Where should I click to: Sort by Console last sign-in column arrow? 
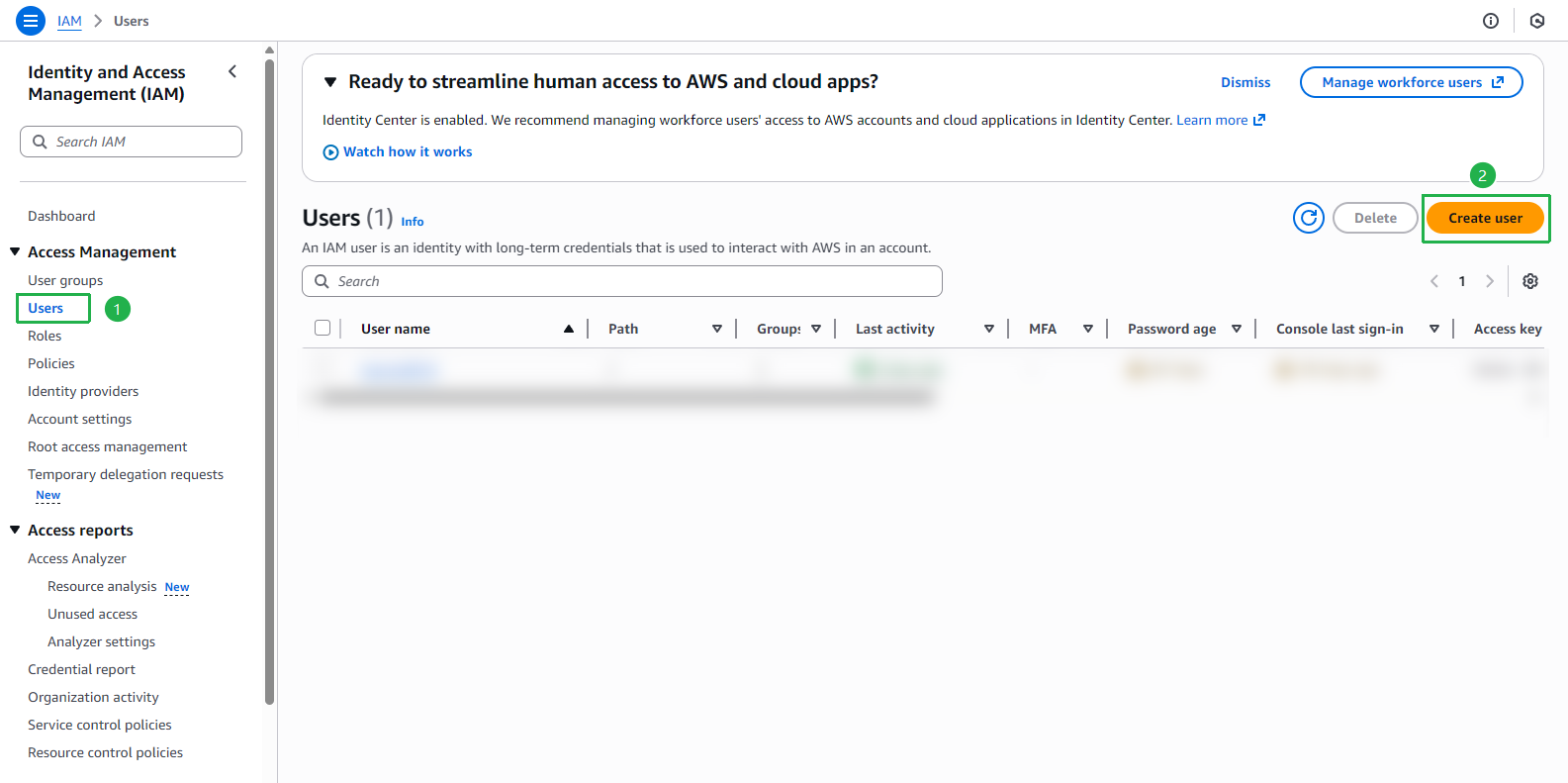tap(1434, 329)
